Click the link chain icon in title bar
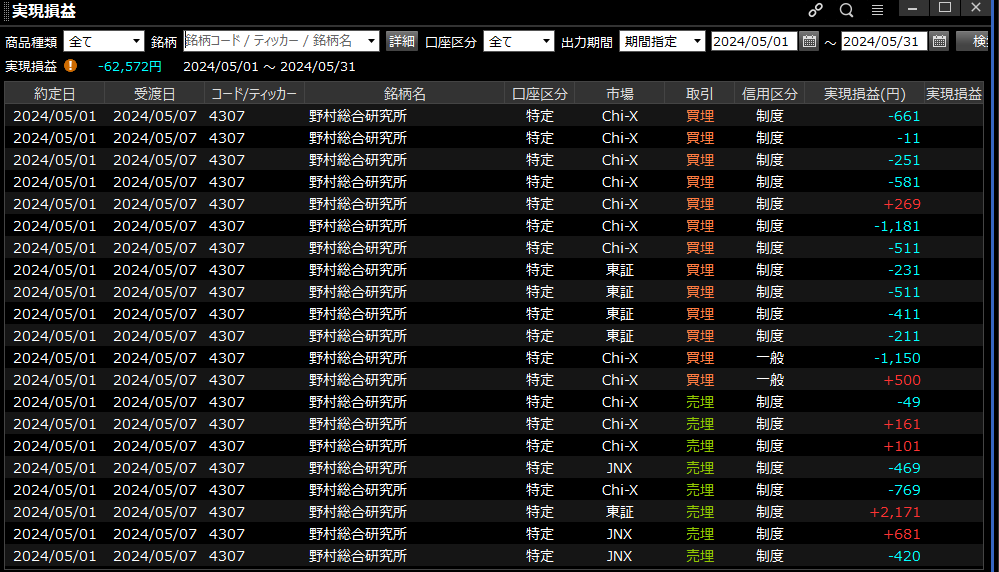The image size is (999, 572). [x=815, y=10]
